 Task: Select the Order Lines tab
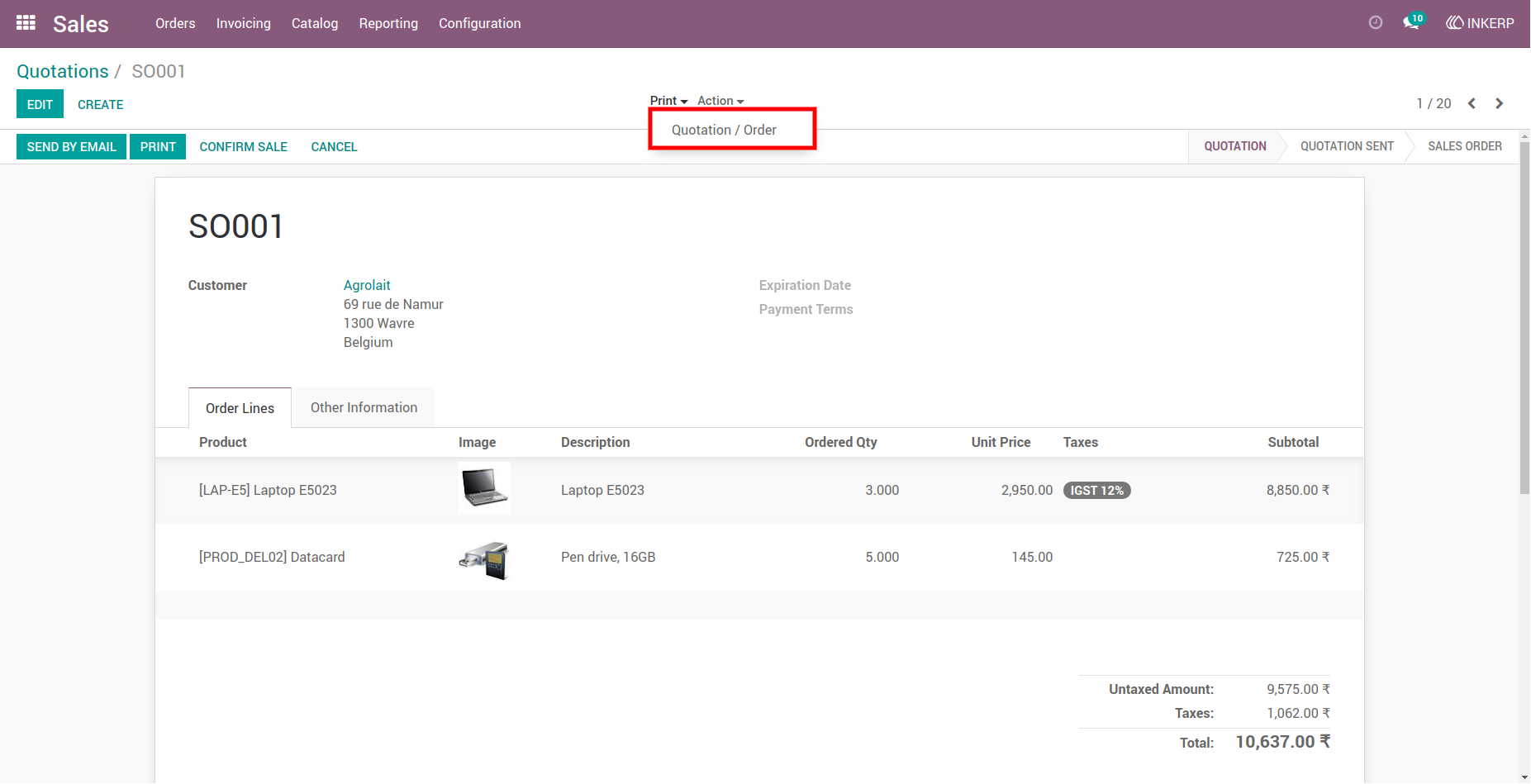pos(240,408)
